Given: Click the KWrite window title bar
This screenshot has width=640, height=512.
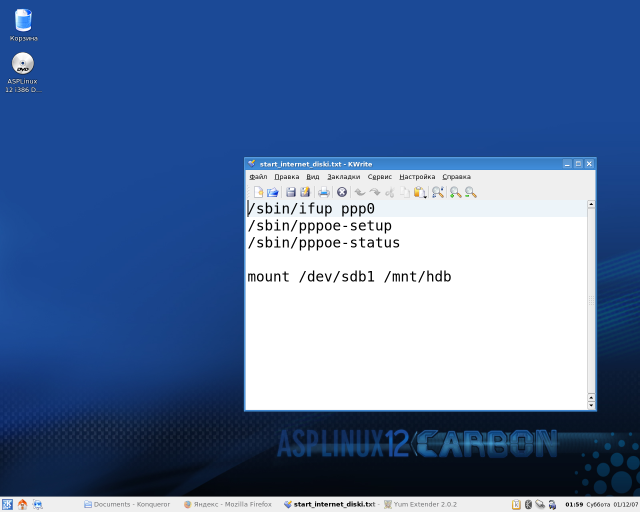Looking at the screenshot, I should [408, 164].
